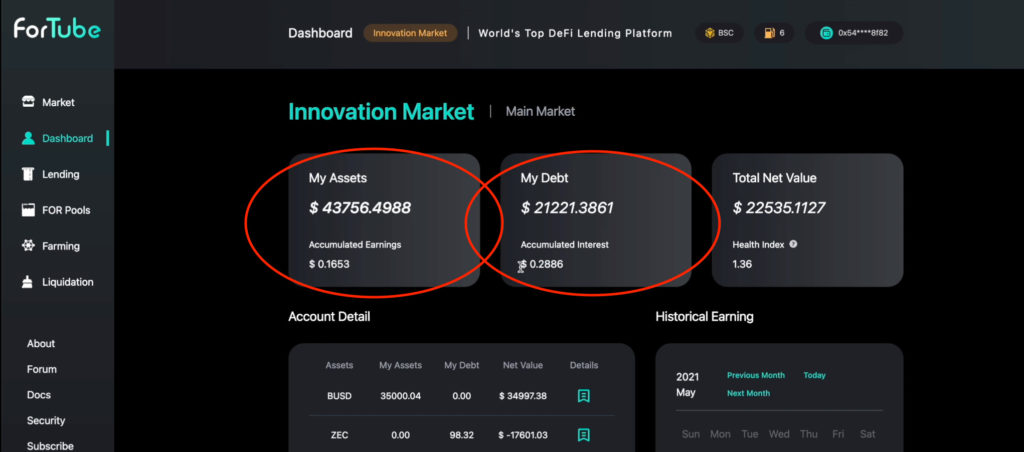Viewport: 1024px width, 452px height.
Task: Click the BSC network cube icon
Action: tap(710, 33)
